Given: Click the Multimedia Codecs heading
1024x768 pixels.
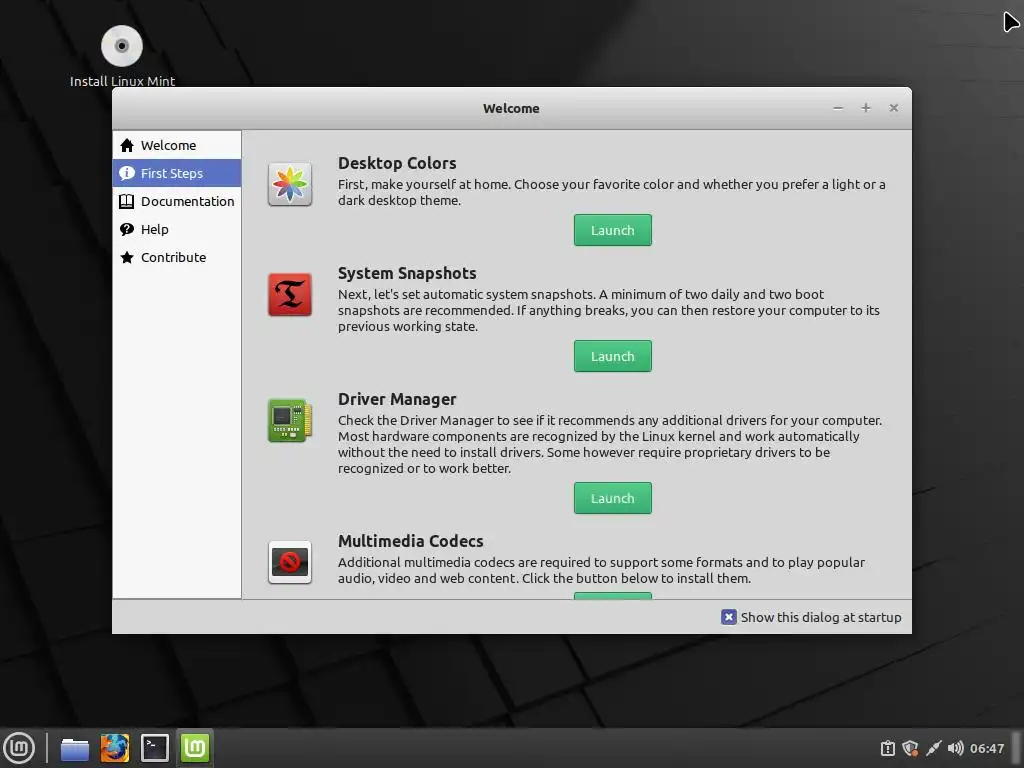Looking at the screenshot, I should [x=411, y=541].
